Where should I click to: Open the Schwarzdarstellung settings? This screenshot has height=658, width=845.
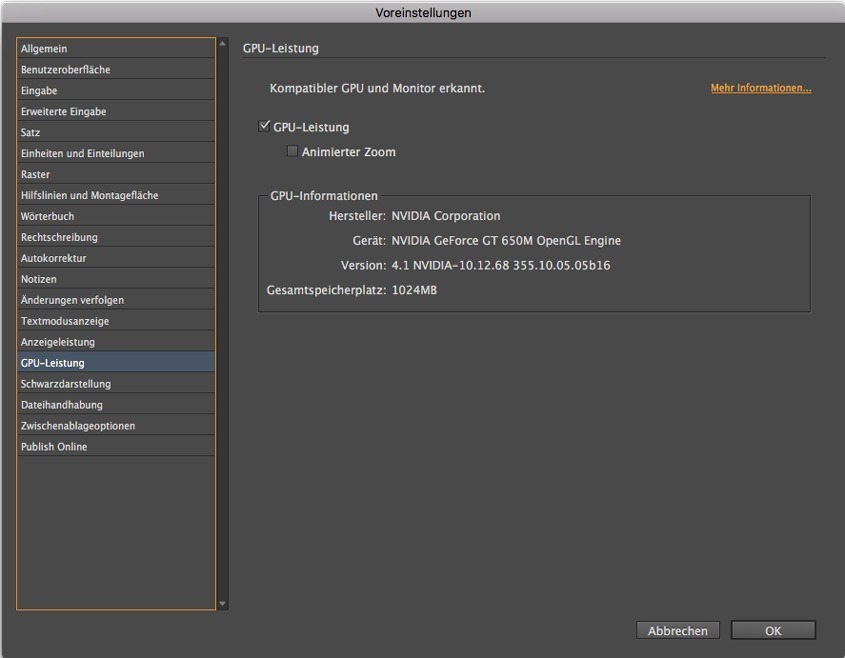(x=116, y=384)
